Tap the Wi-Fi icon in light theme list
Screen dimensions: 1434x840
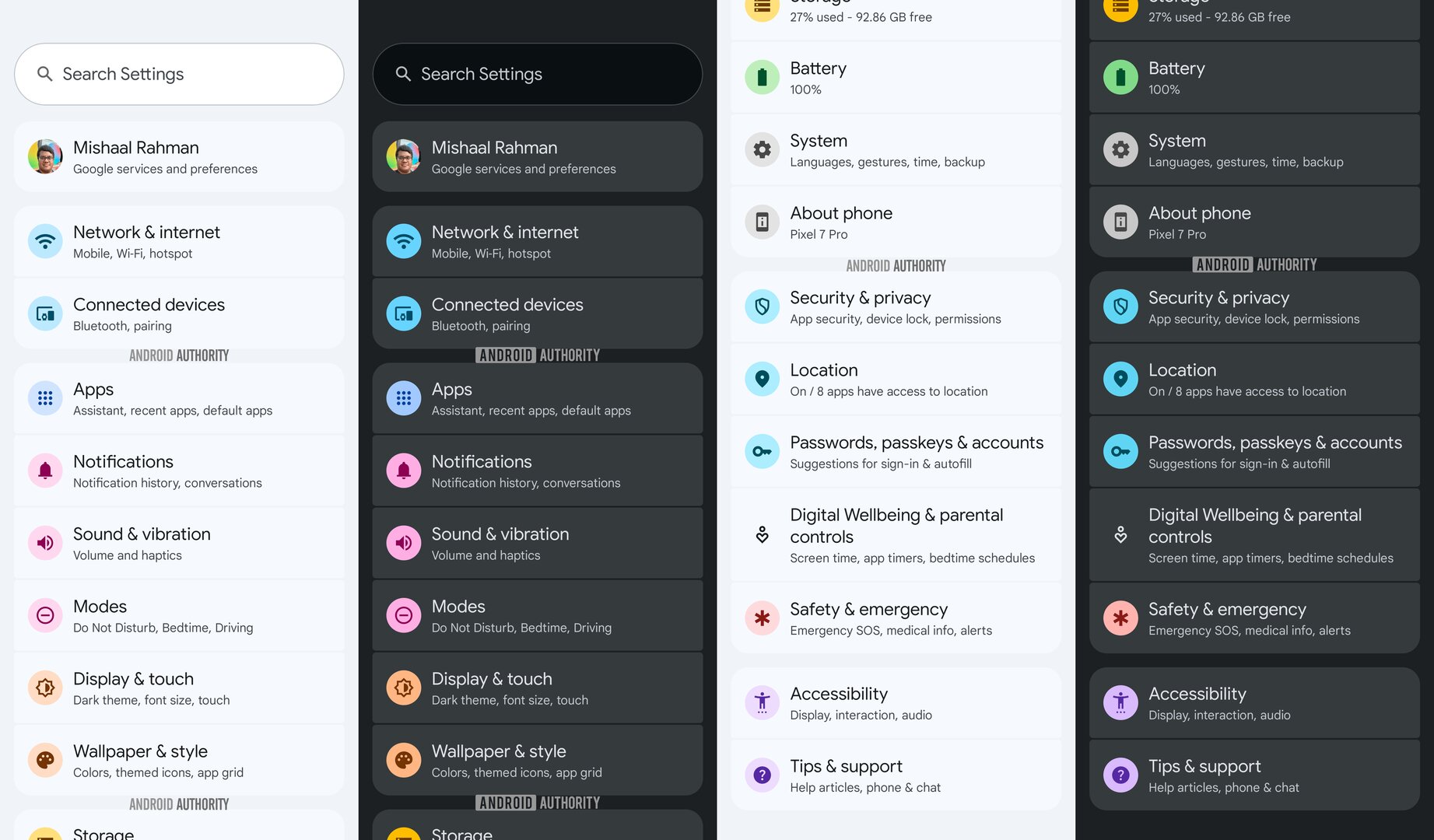coord(45,241)
